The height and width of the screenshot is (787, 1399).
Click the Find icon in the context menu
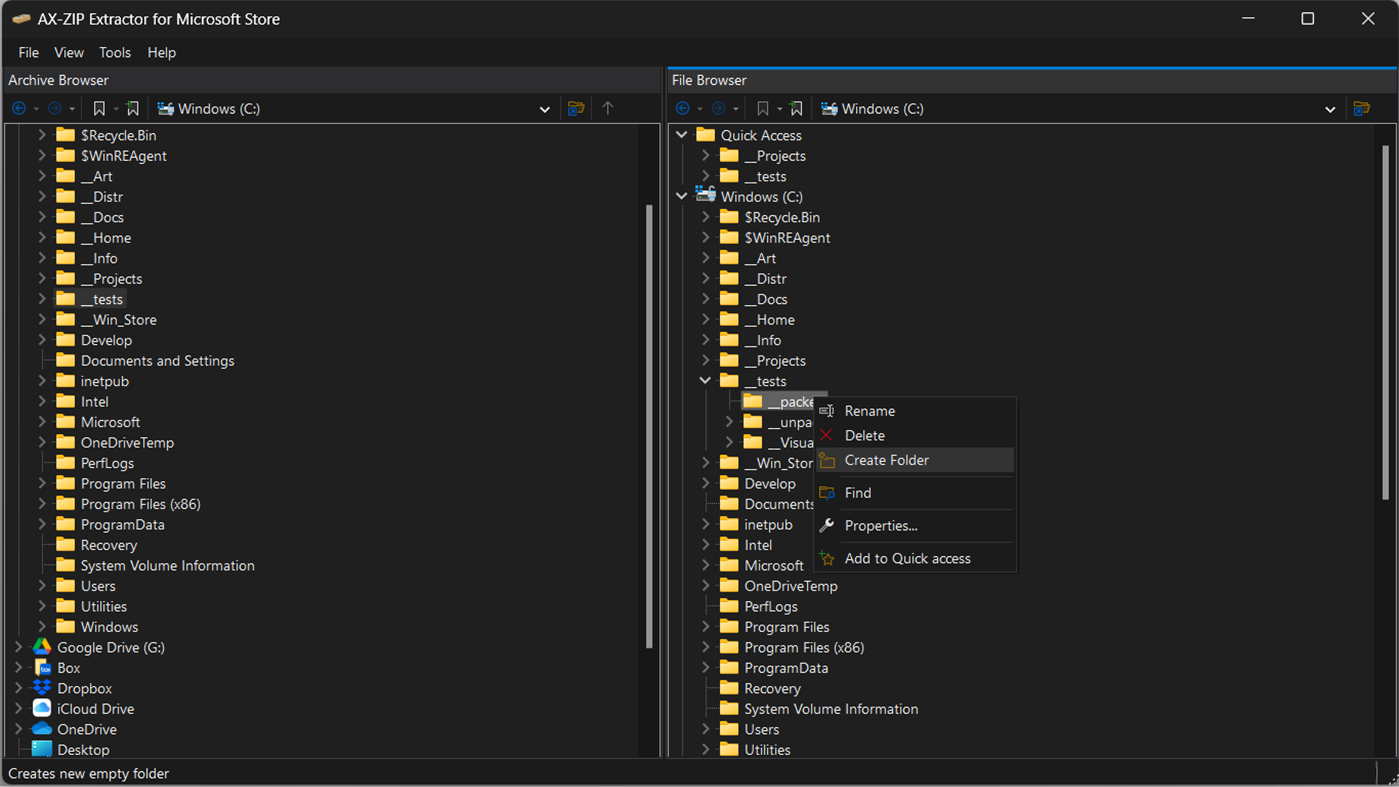click(828, 492)
